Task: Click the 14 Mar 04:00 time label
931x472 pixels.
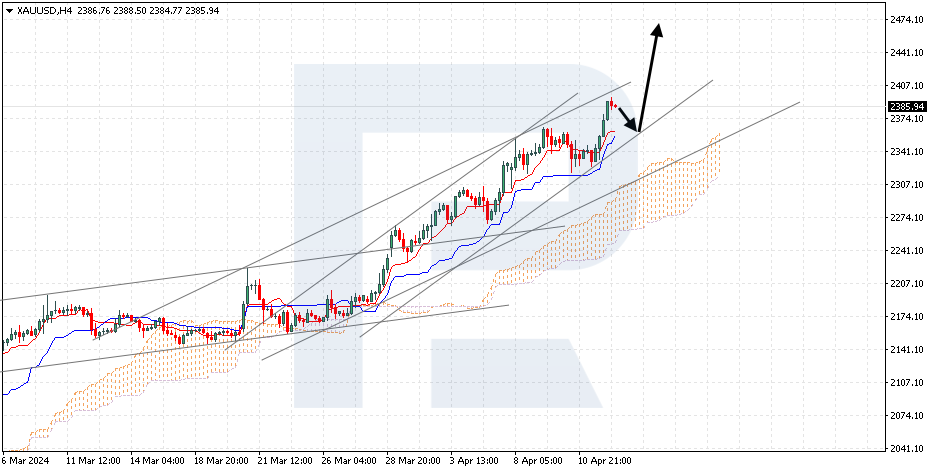Action: [x=157, y=461]
